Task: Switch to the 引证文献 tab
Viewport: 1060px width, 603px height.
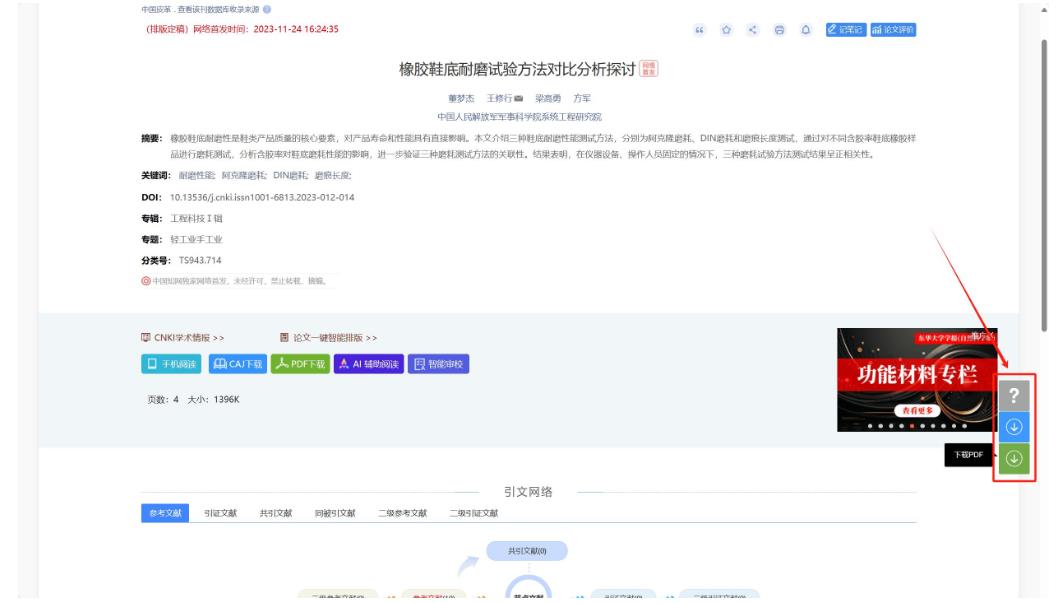Action: [x=217, y=513]
